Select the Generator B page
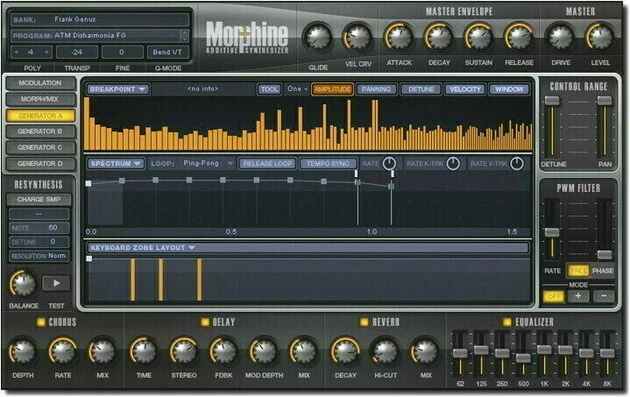Screen dimensions: 630x397 [x=40, y=131]
